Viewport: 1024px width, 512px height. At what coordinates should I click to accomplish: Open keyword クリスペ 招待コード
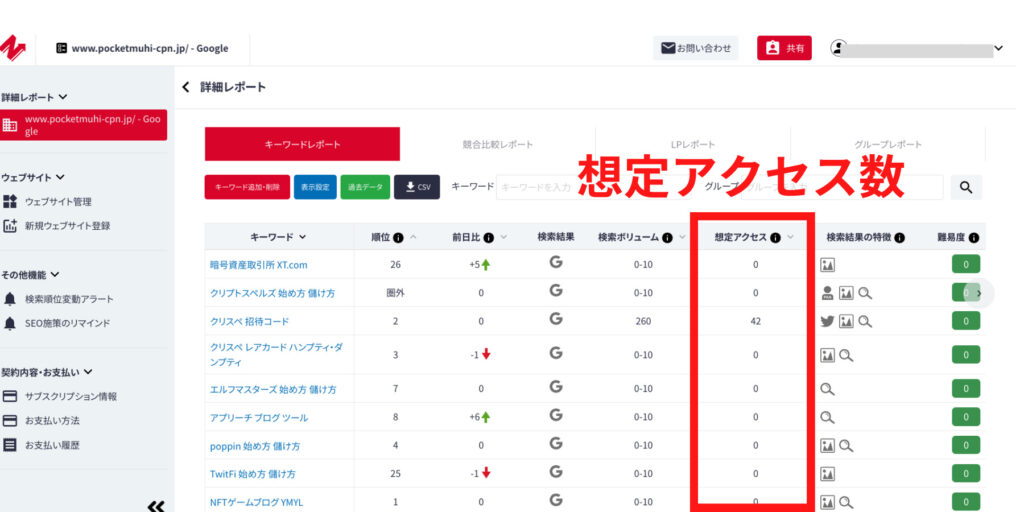[x=249, y=321]
